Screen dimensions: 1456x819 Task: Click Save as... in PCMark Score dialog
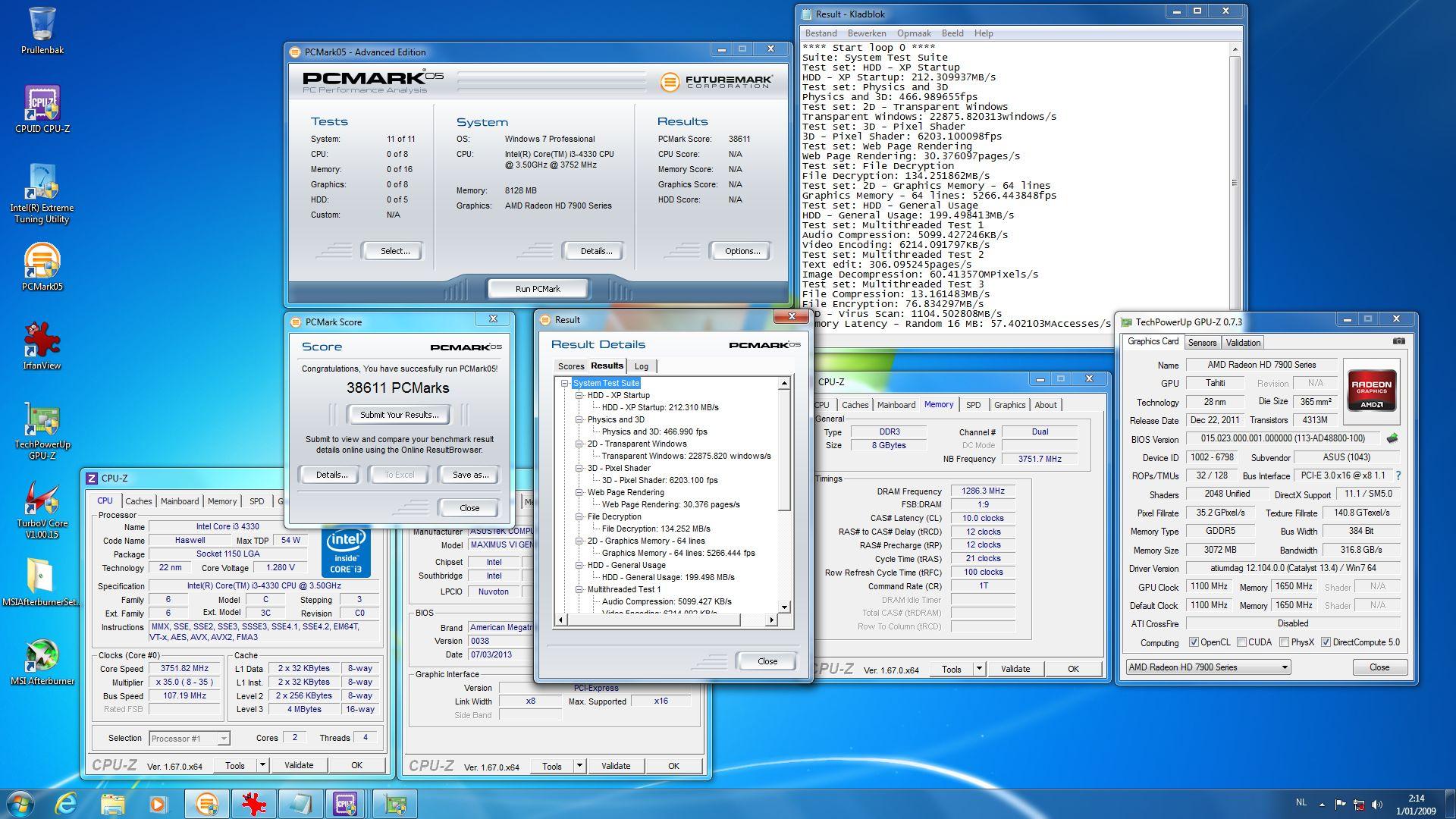click(470, 475)
